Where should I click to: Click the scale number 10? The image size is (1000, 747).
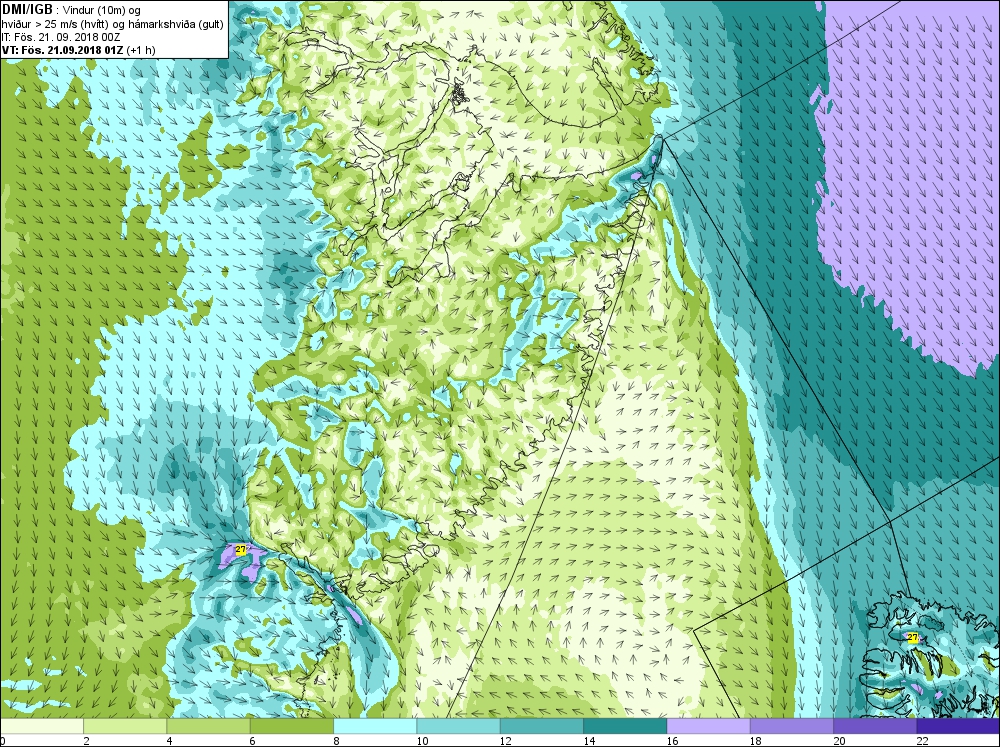pyautogui.click(x=422, y=741)
